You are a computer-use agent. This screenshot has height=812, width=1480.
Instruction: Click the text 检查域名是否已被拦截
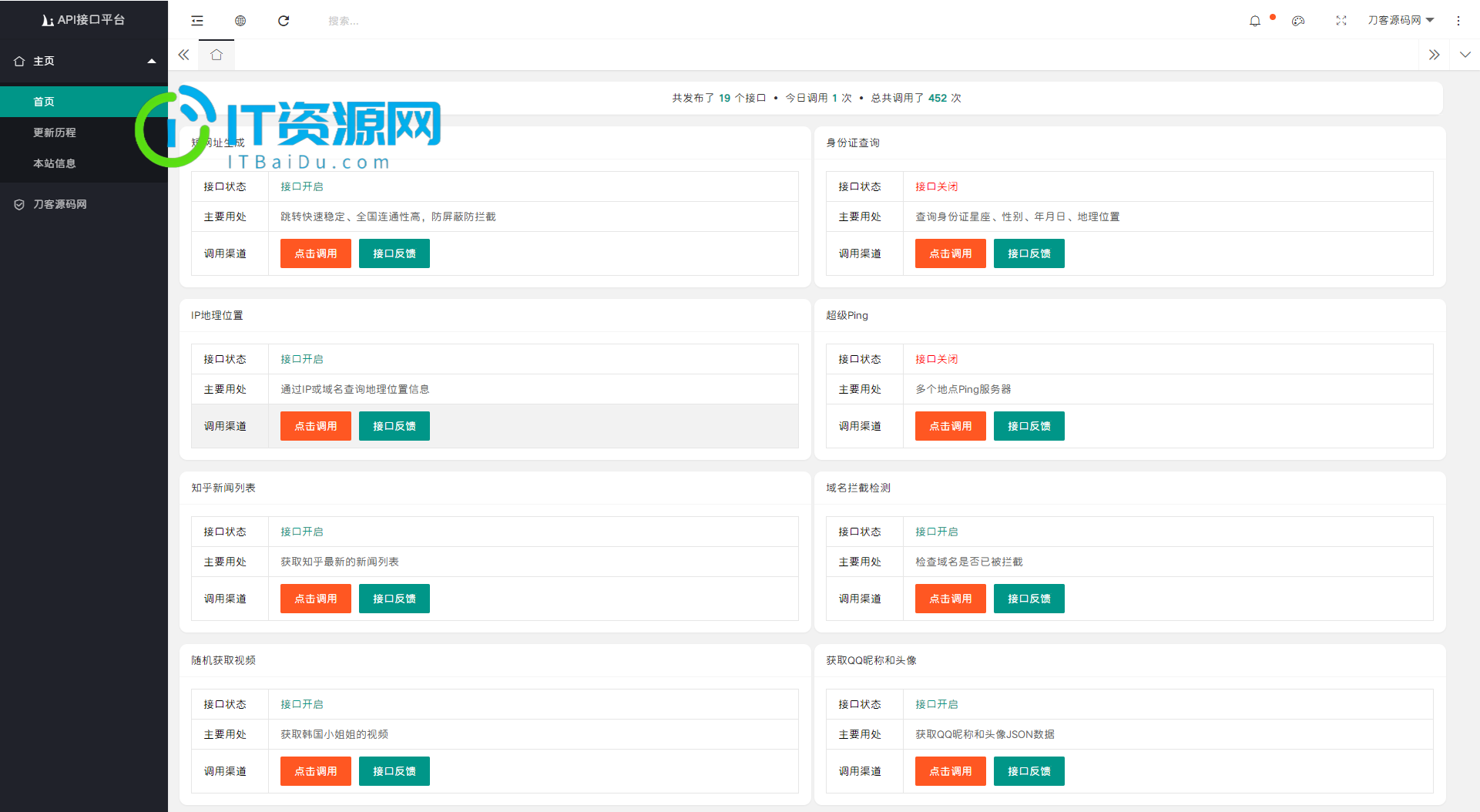969,562
